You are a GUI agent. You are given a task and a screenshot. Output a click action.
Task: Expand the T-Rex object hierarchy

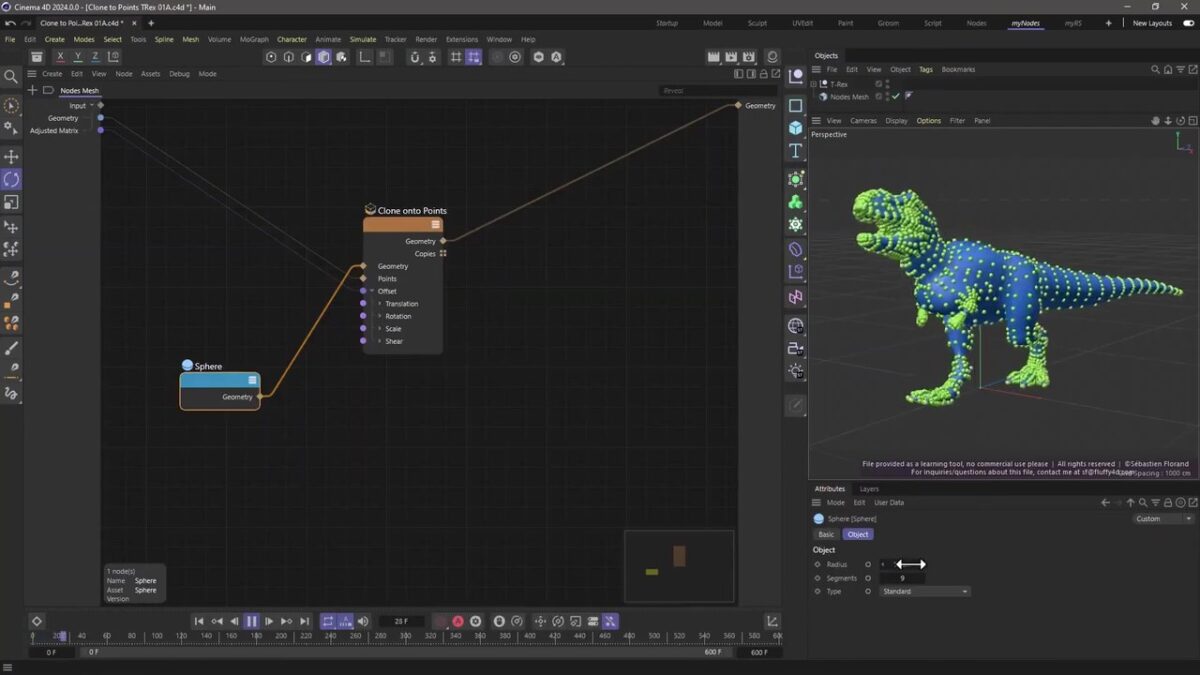point(814,84)
